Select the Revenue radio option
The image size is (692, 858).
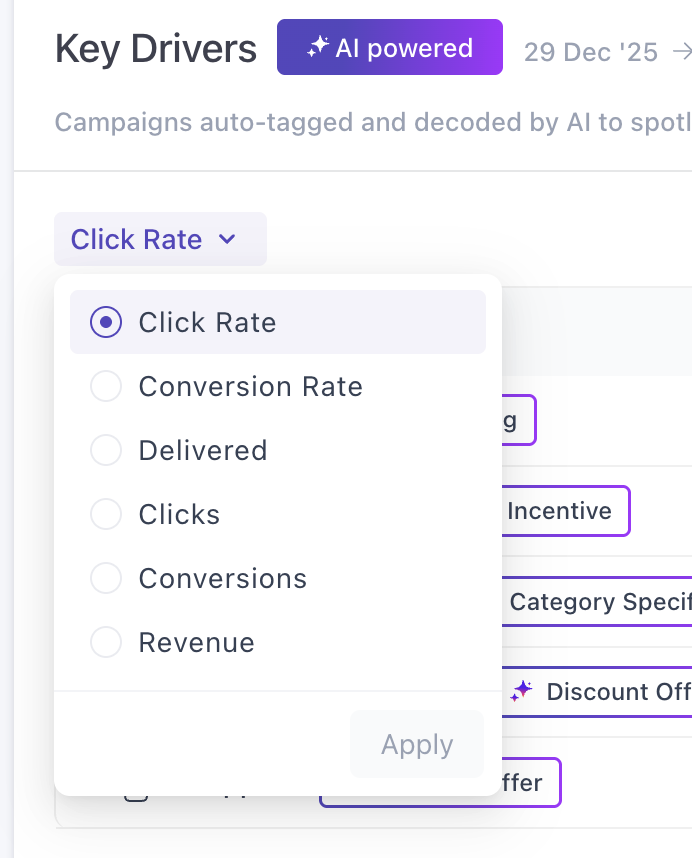coord(106,642)
